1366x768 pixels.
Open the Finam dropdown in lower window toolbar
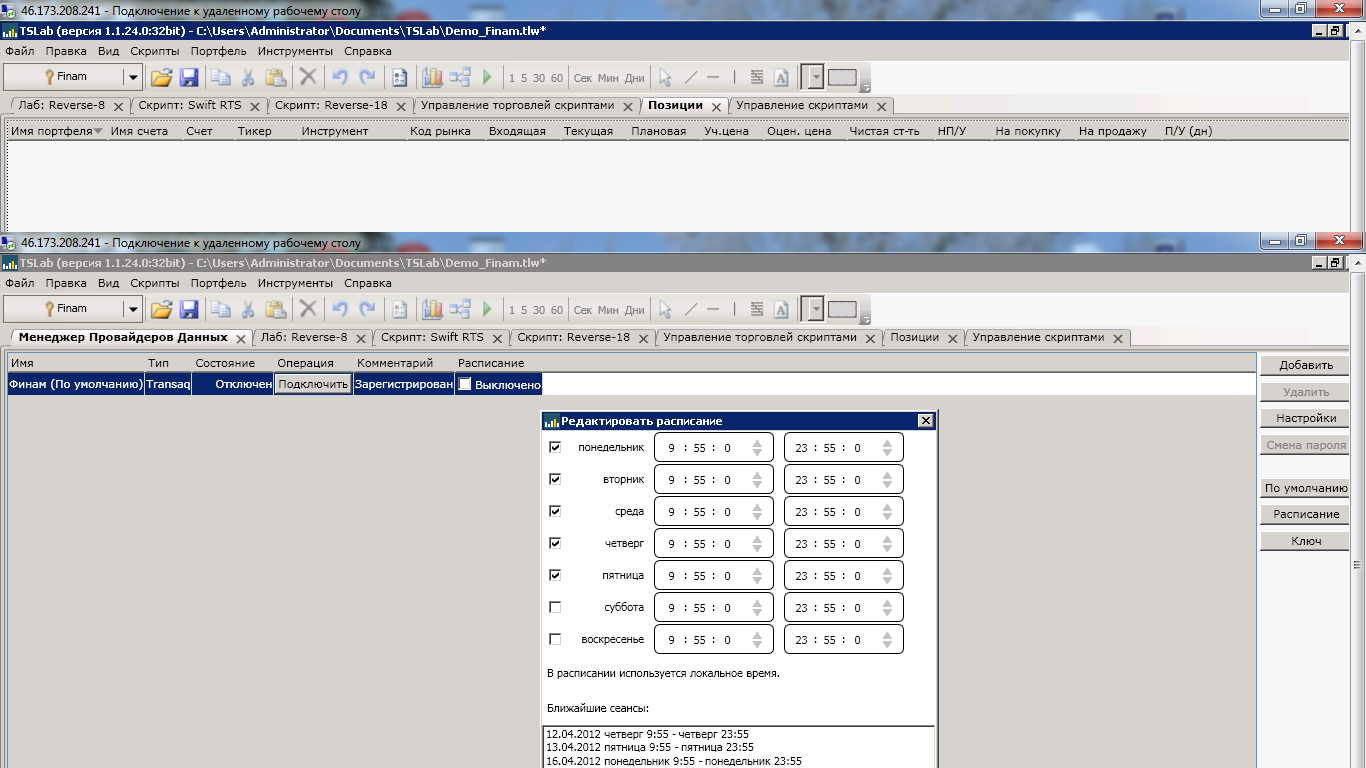(132, 309)
